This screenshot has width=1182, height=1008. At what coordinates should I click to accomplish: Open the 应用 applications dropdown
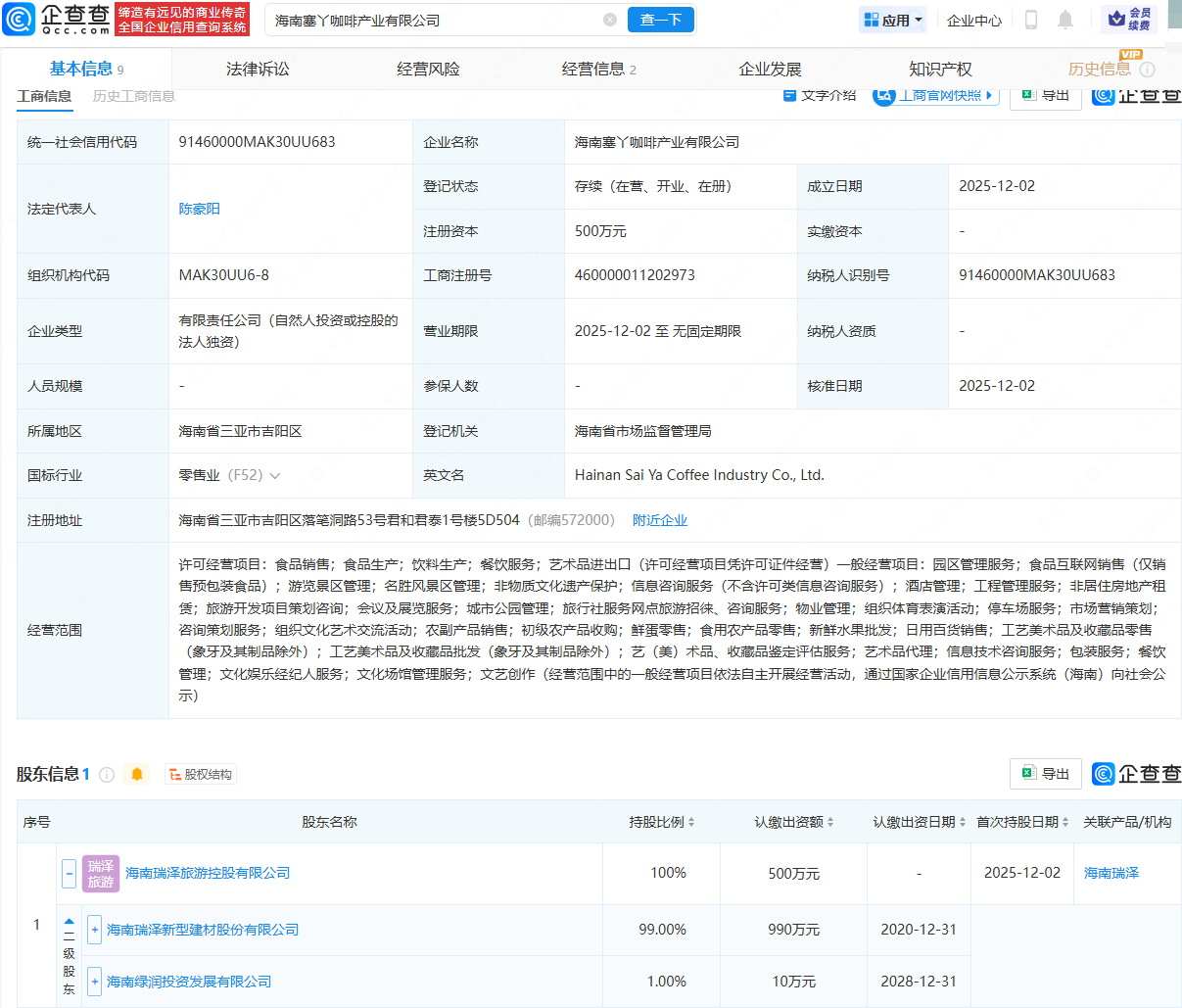(893, 20)
